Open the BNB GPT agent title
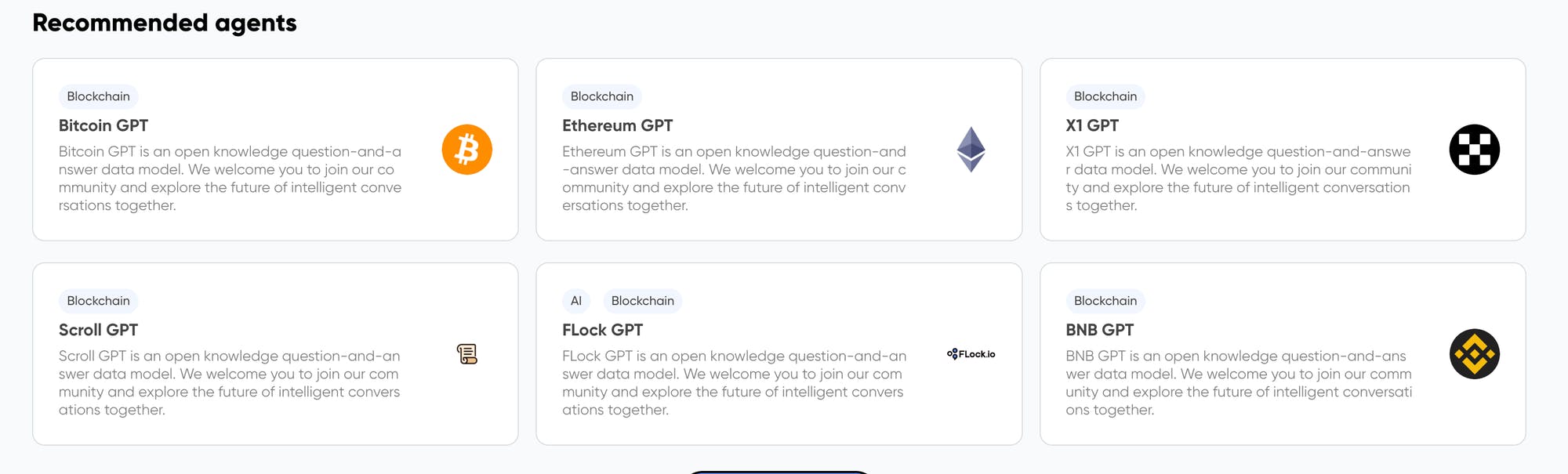 click(x=1099, y=330)
